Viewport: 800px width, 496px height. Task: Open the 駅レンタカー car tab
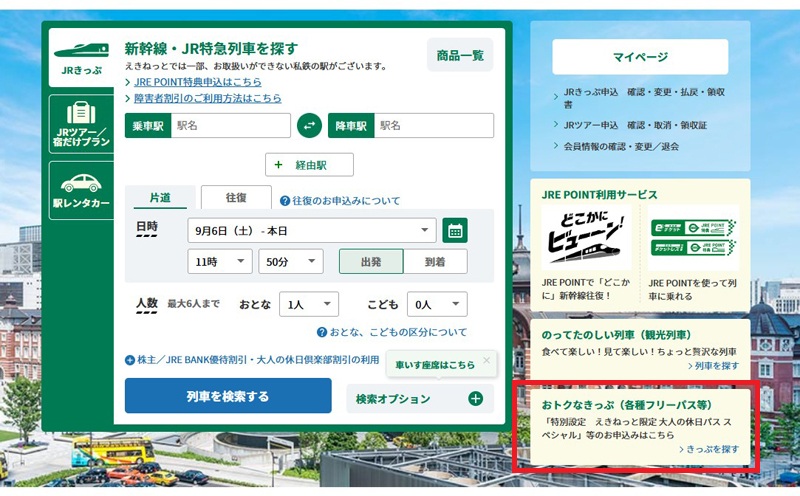tap(81, 190)
